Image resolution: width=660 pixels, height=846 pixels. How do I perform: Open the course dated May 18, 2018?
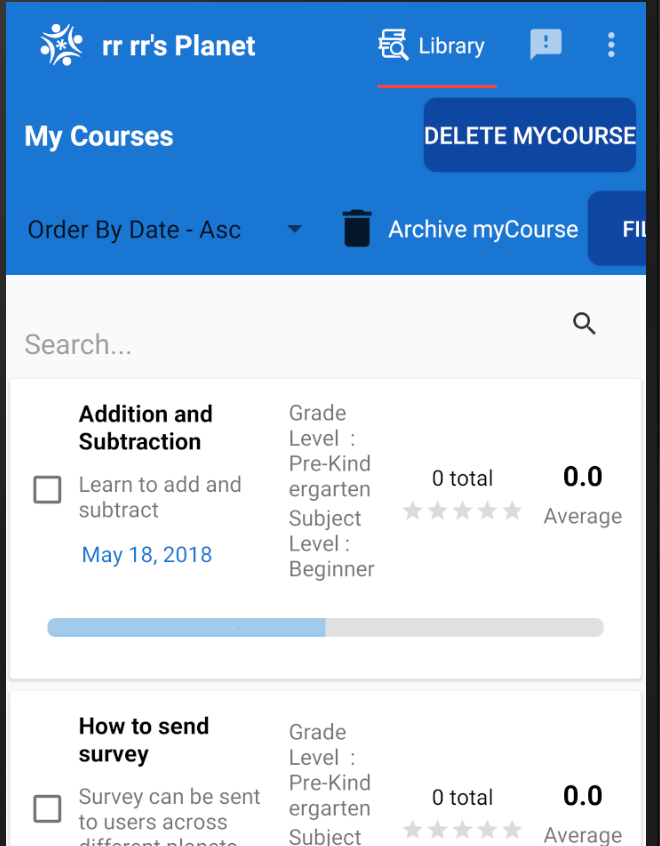coord(146,554)
